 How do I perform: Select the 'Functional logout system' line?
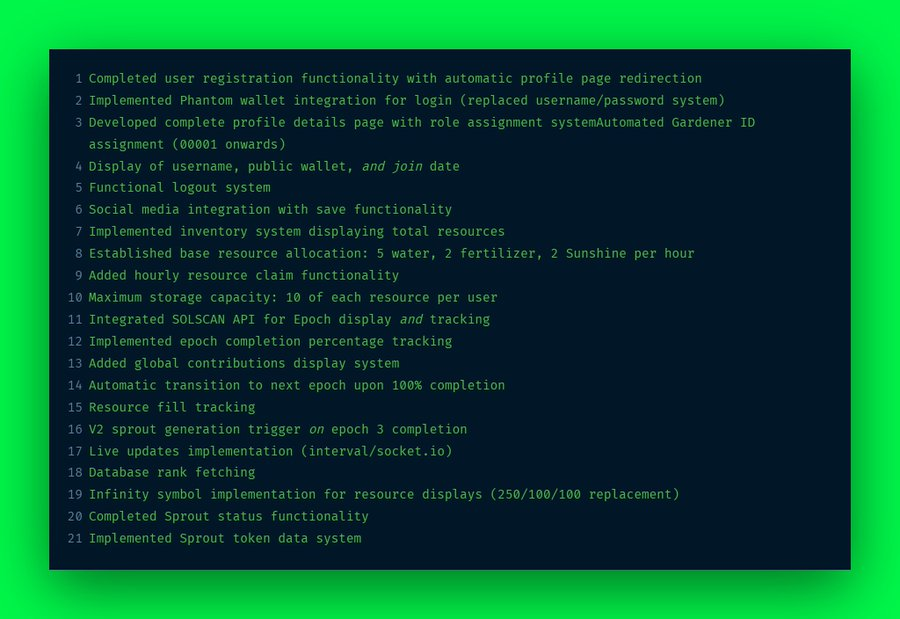[179, 188]
